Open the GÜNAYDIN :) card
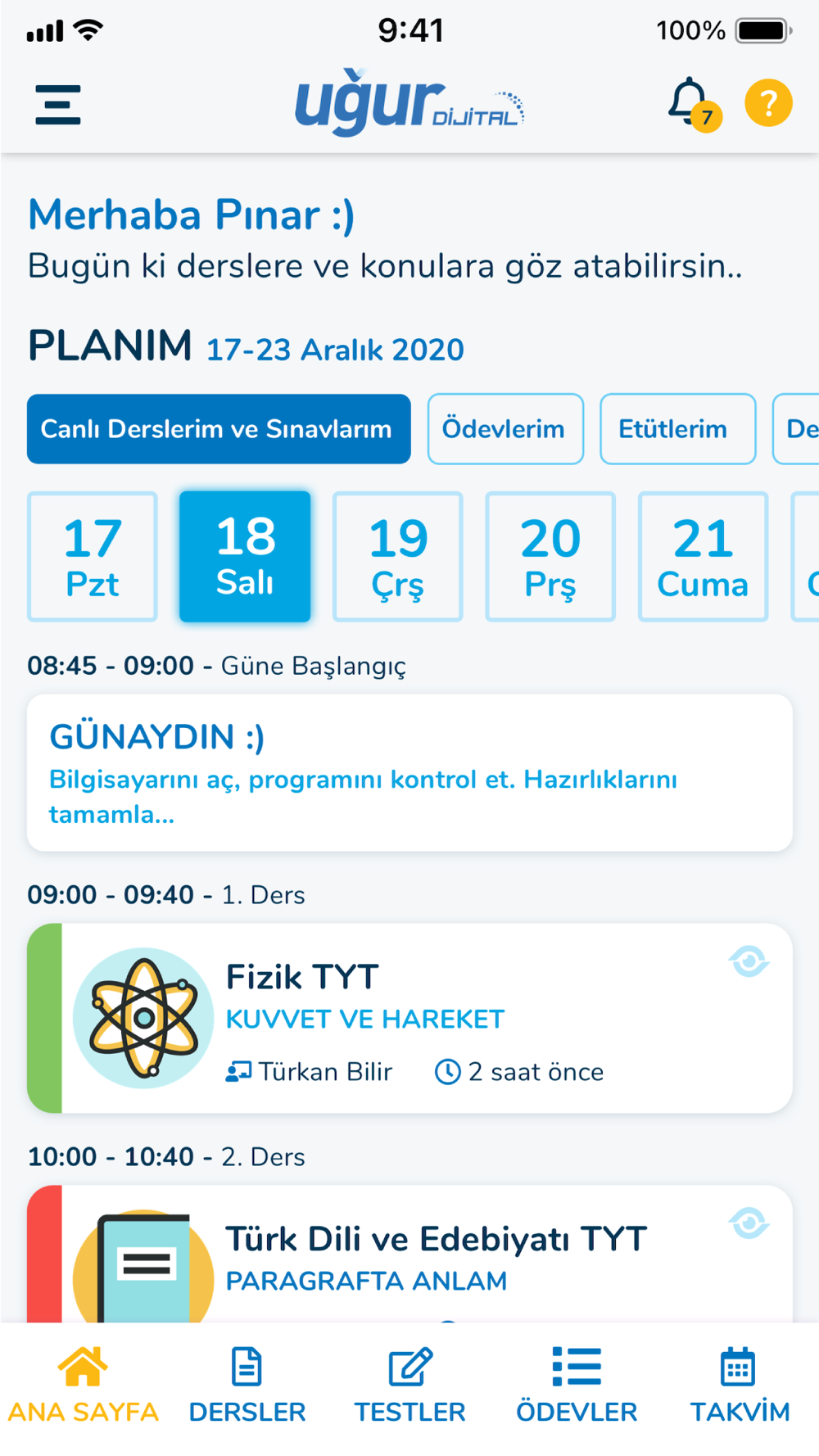819x1456 pixels. pyautogui.click(x=409, y=773)
